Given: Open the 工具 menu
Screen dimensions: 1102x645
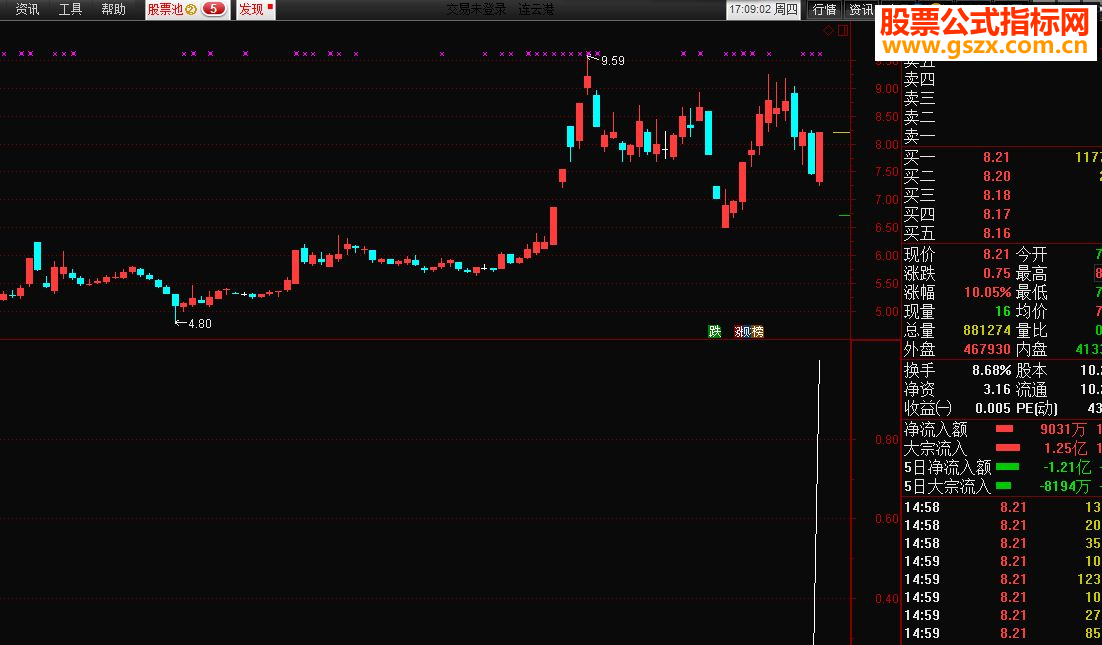Looking at the screenshot, I should pos(70,9).
